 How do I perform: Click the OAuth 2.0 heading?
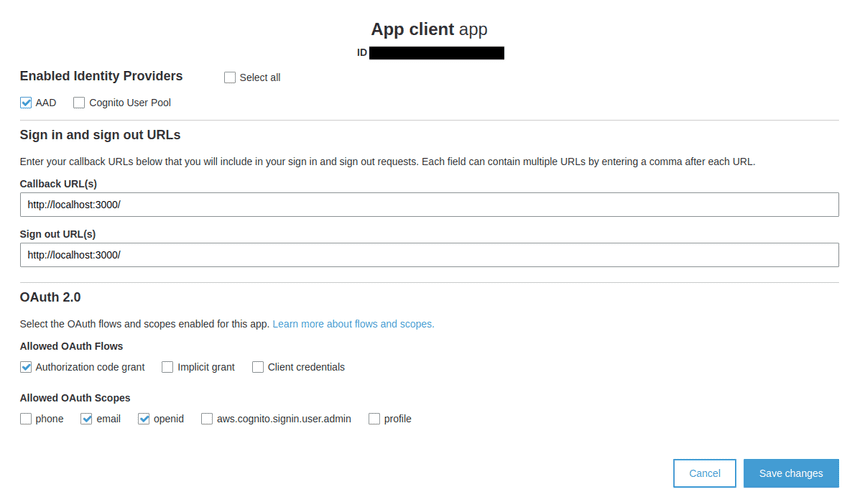(50, 297)
